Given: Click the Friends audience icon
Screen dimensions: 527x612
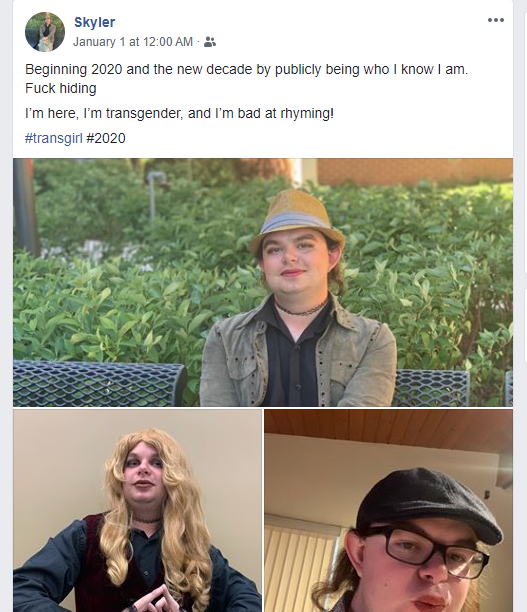Looking at the screenshot, I should pos(210,42).
